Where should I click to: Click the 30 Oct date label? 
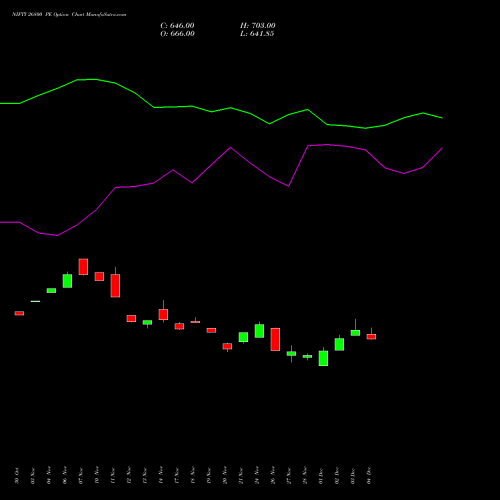coord(17,476)
